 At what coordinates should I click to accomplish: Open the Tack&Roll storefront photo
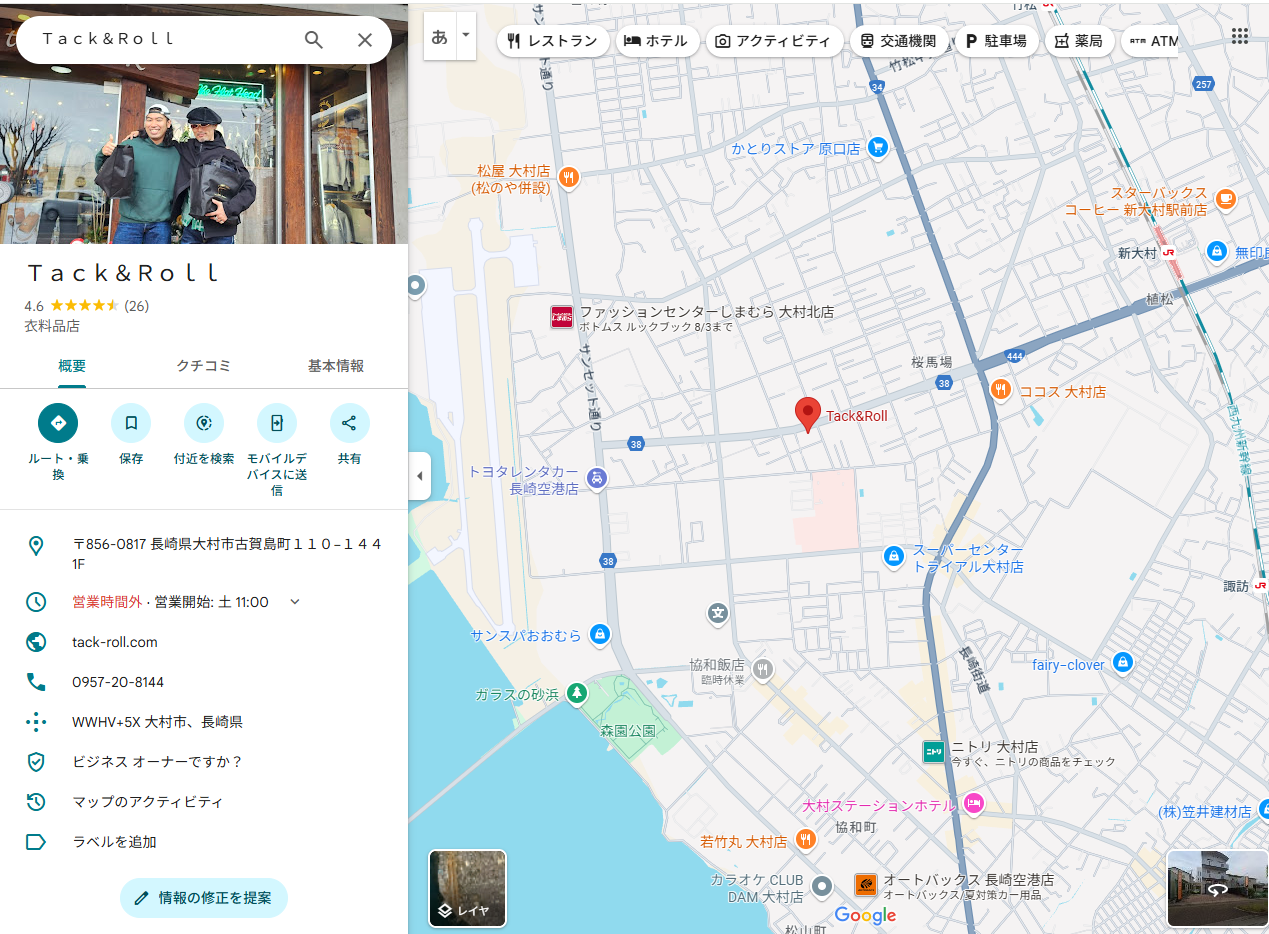[204, 154]
